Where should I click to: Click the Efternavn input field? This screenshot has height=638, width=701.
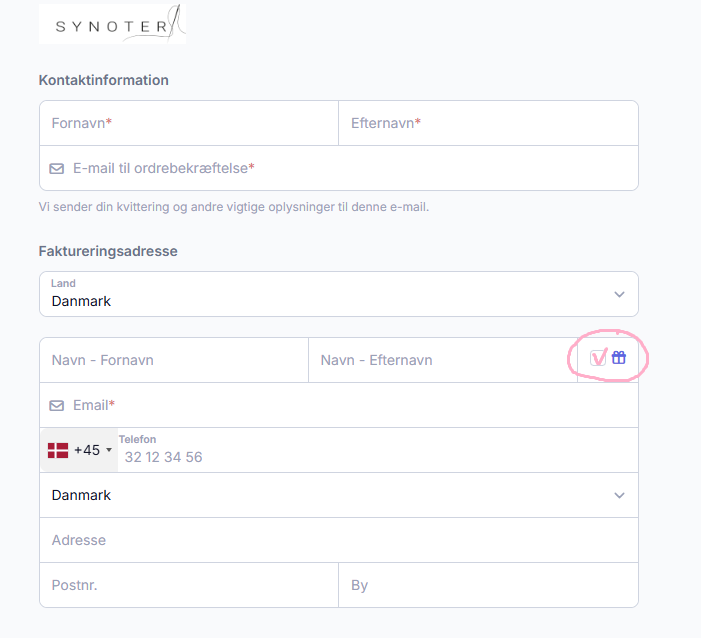(488, 123)
